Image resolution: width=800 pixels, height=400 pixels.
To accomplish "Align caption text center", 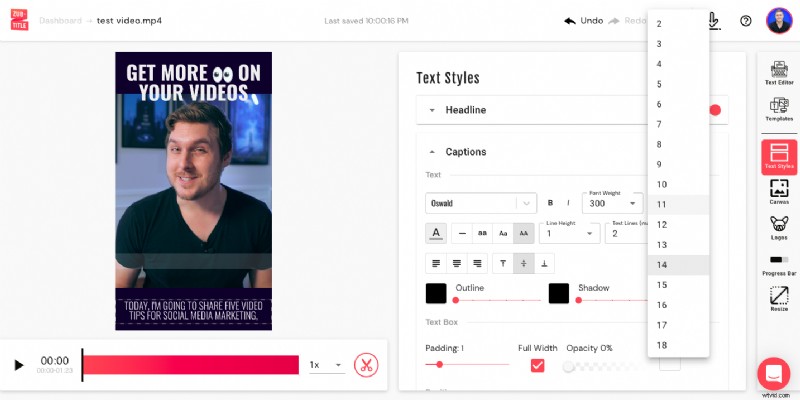I will [x=457, y=263].
